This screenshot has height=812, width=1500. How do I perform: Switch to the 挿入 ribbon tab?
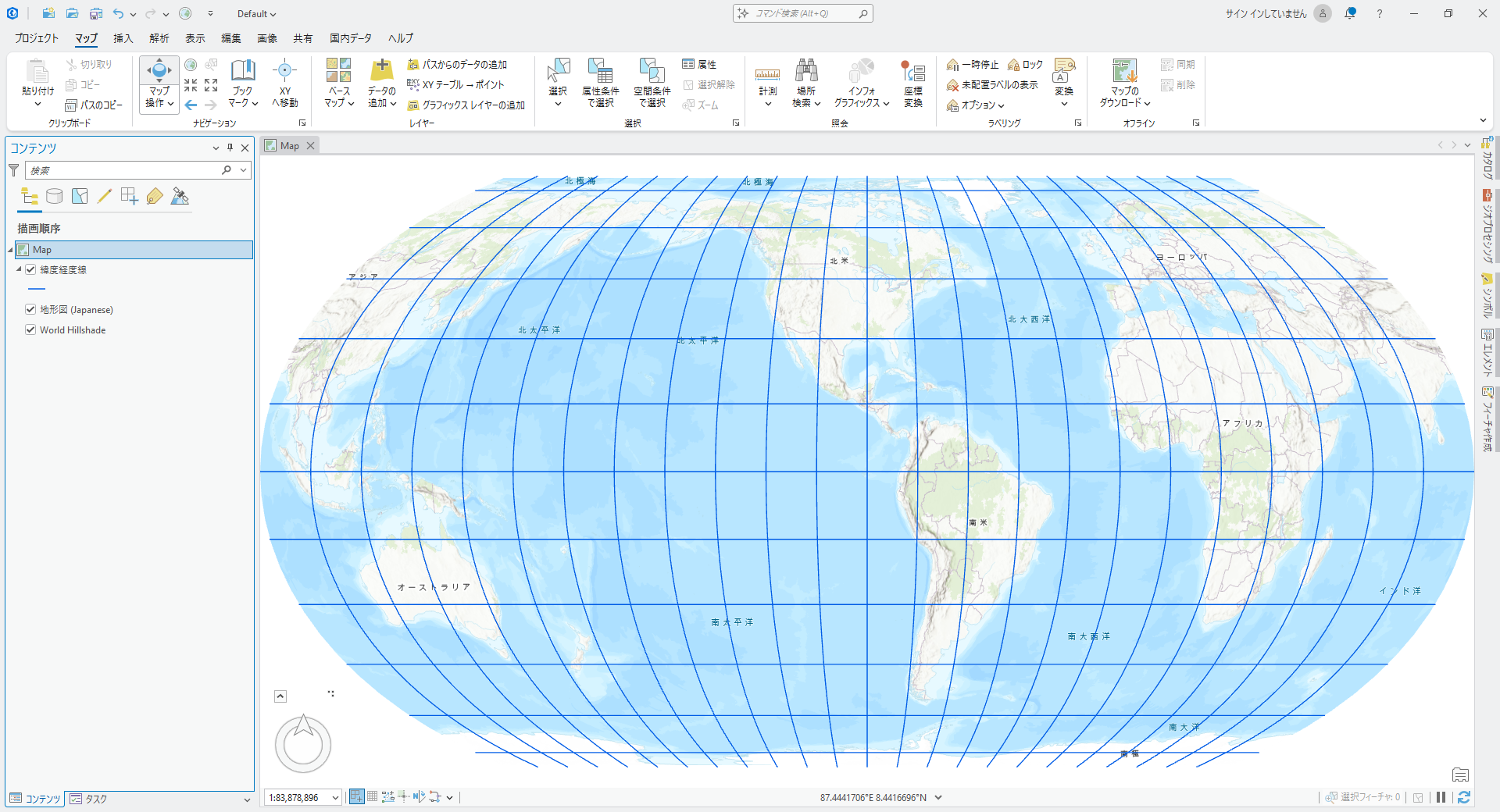click(x=123, y=38)
